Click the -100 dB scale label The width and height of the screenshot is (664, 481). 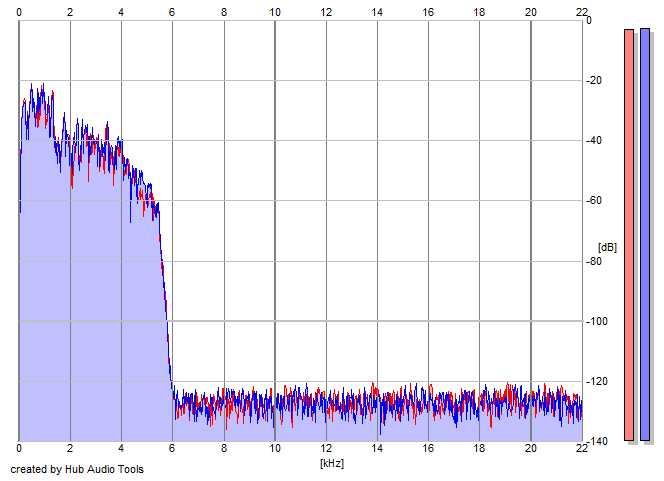tap(597, 321)
